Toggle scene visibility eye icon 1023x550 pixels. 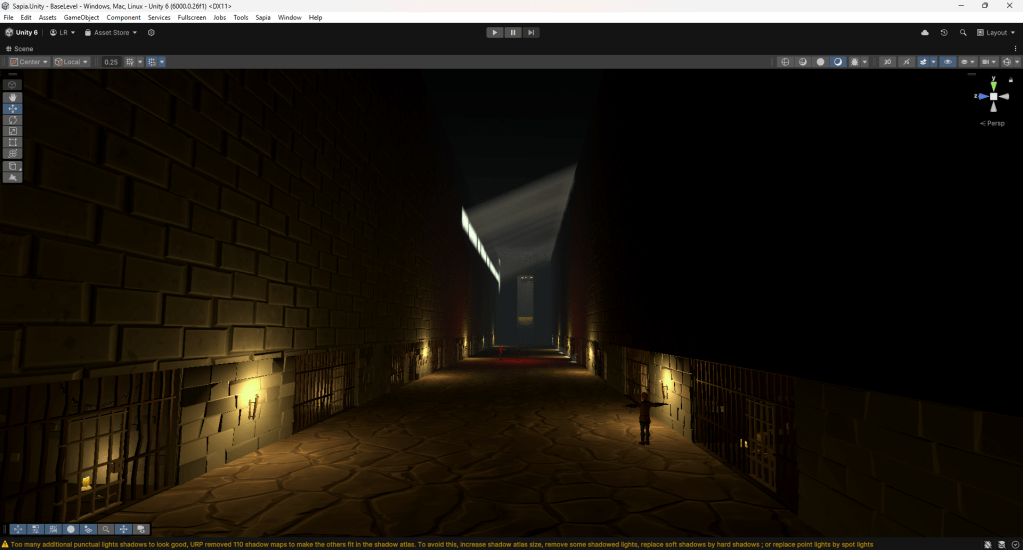pyautogui.click(x=948, y=62)
